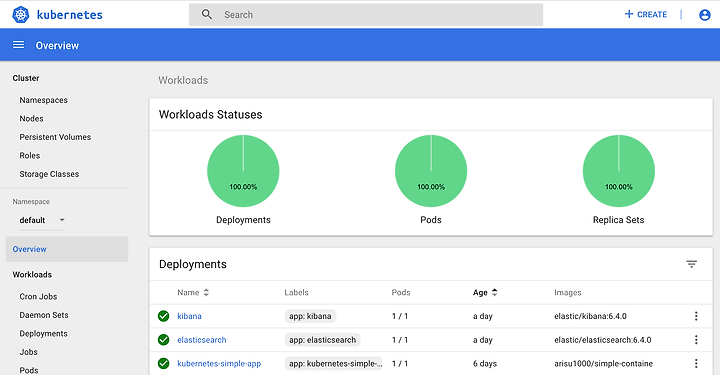Click the image text elastic/kibana:6.4.0
Image resolution: width=720 pixels, height=375 pixels.
[590, 316]
